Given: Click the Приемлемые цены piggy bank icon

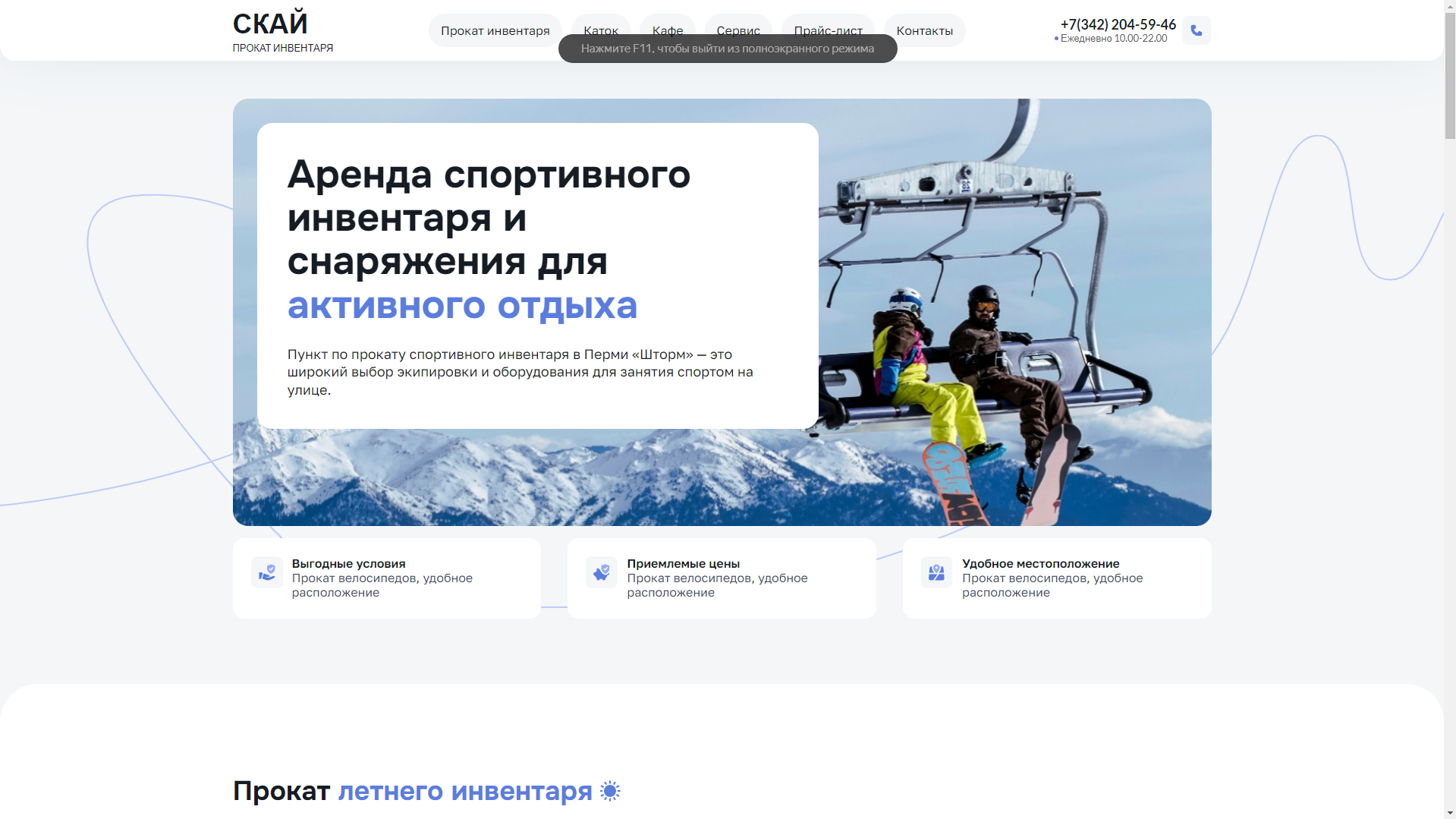Looking at the screenshot, I should click(602, 572).
